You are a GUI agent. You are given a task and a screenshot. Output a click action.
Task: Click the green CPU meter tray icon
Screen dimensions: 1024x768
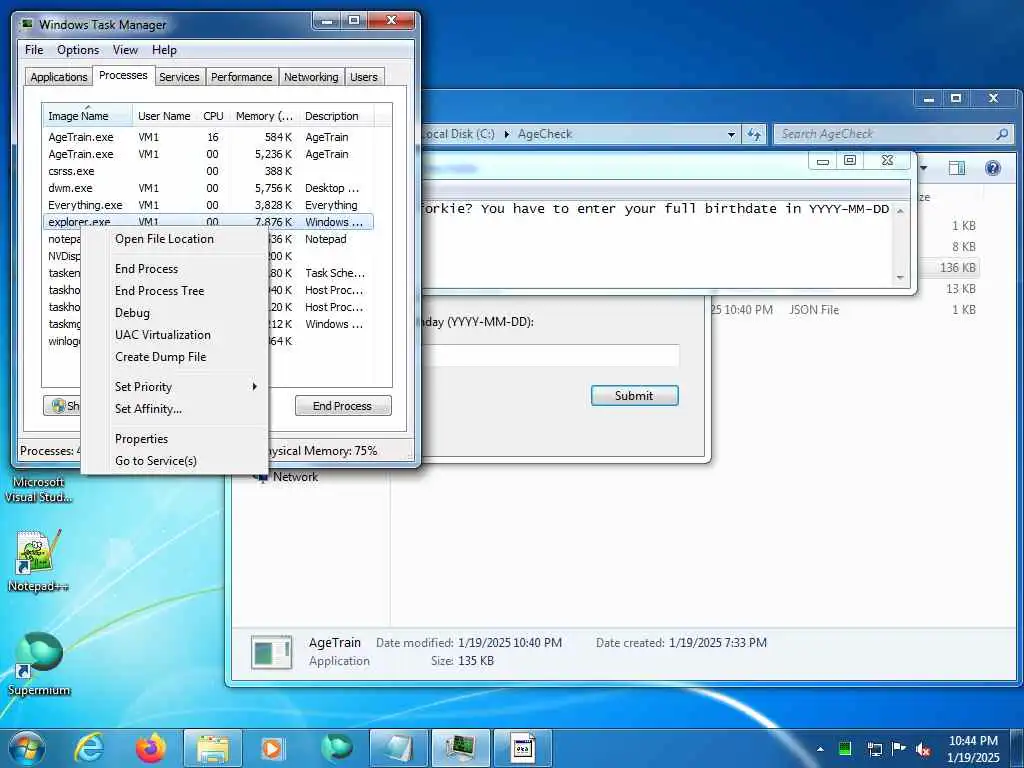click(845, 749)
